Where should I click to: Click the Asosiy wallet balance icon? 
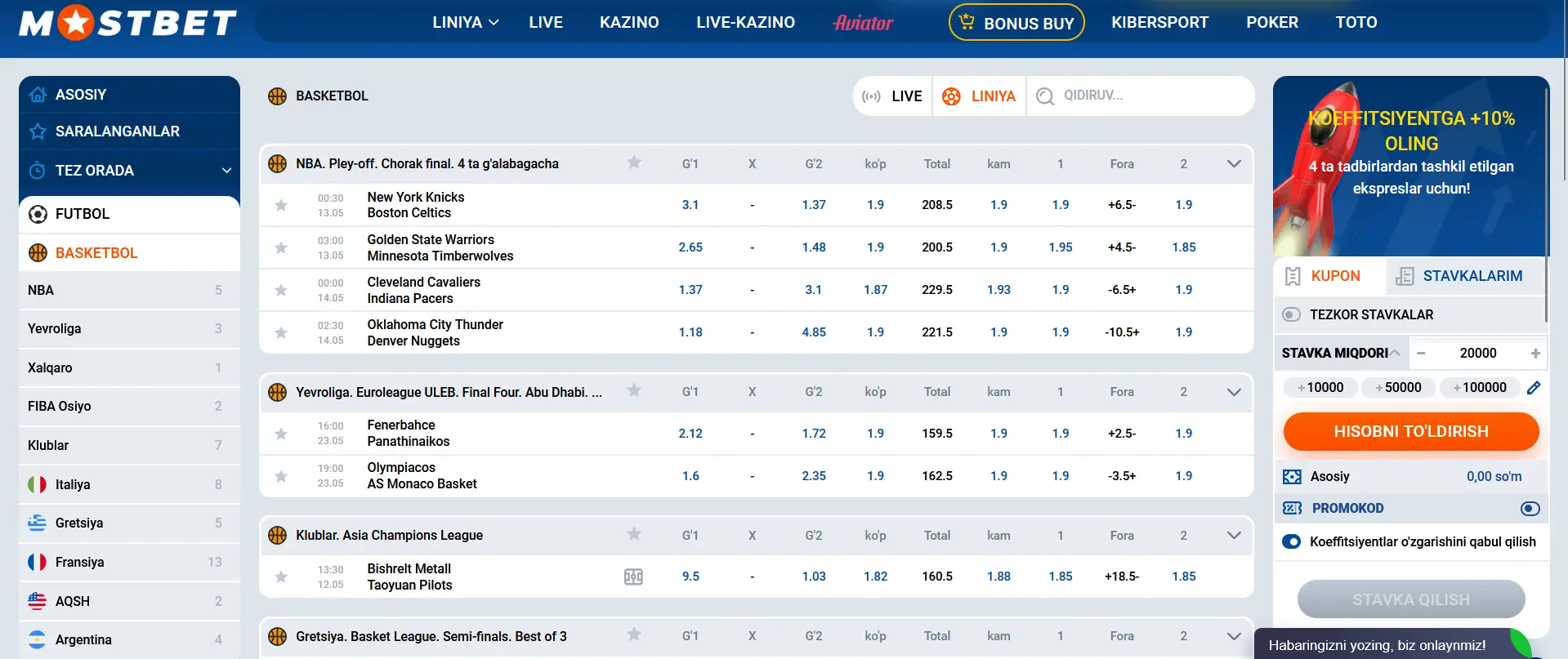point(1292,477)
